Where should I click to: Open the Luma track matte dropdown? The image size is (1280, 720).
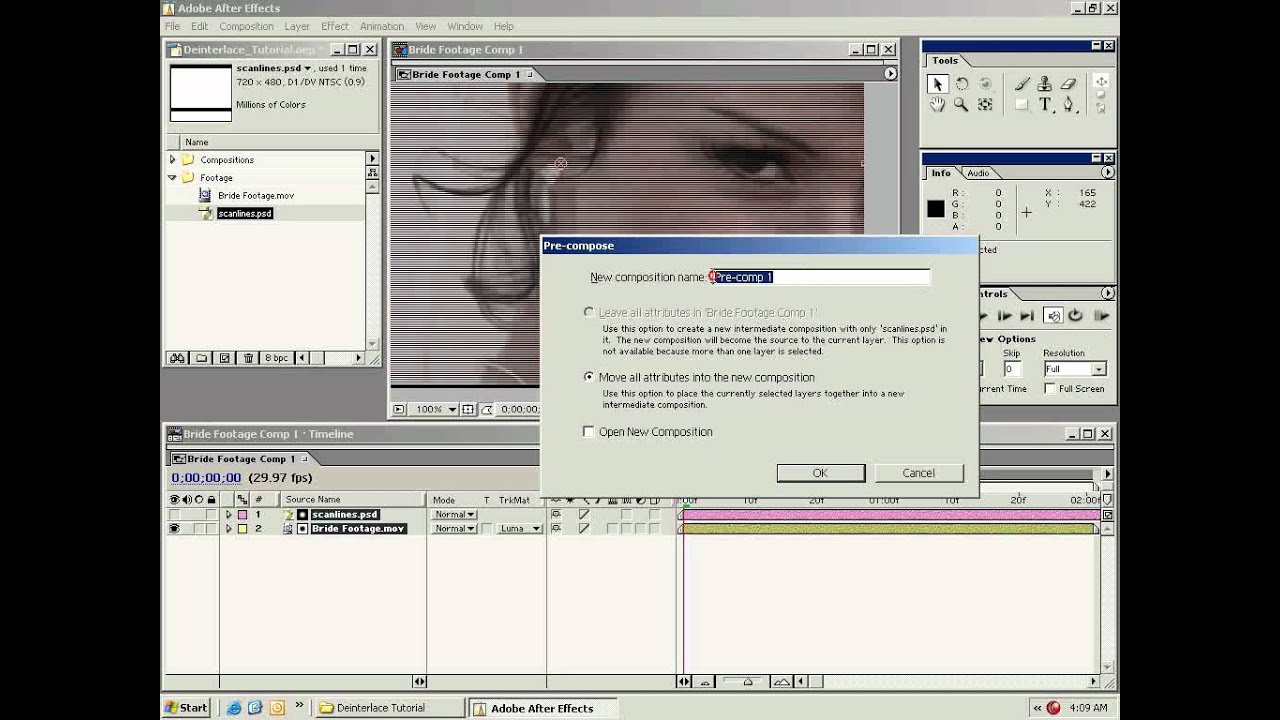520,528
